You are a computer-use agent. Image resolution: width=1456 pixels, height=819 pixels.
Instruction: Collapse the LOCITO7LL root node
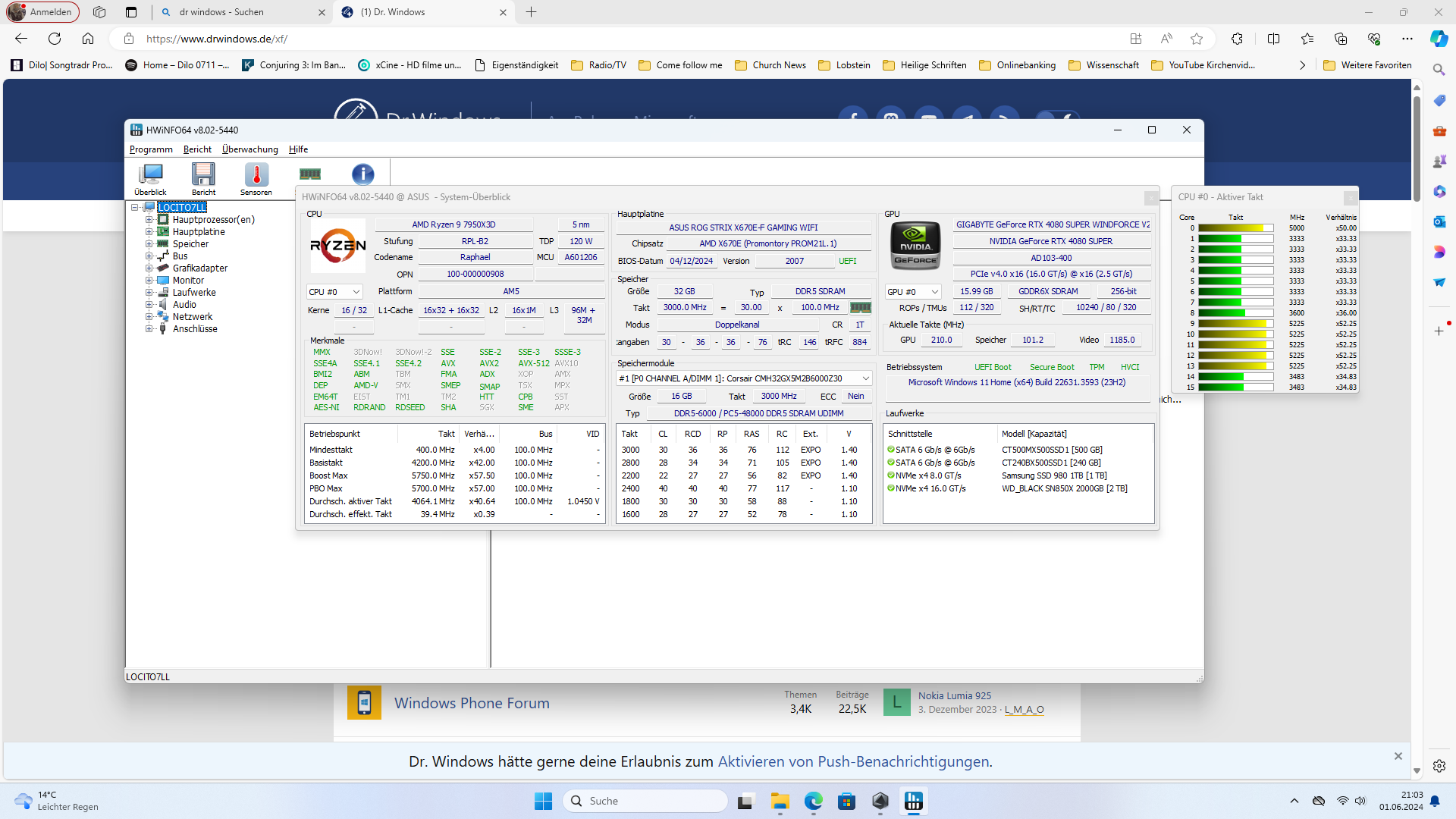(x=134, y=207)
